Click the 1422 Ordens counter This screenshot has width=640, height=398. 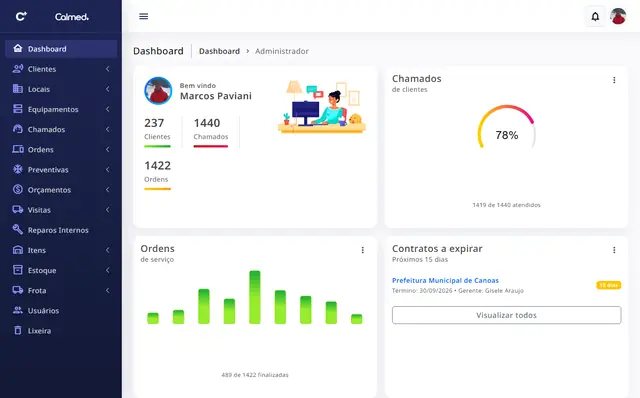158,175
